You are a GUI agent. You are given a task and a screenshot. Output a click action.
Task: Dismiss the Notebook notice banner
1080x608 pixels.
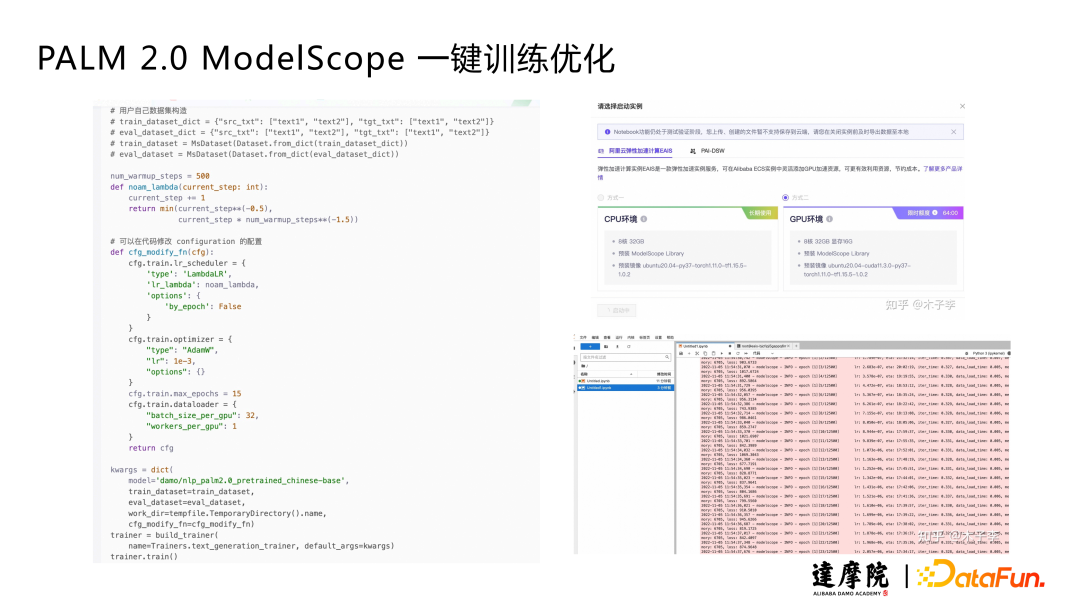953,132
